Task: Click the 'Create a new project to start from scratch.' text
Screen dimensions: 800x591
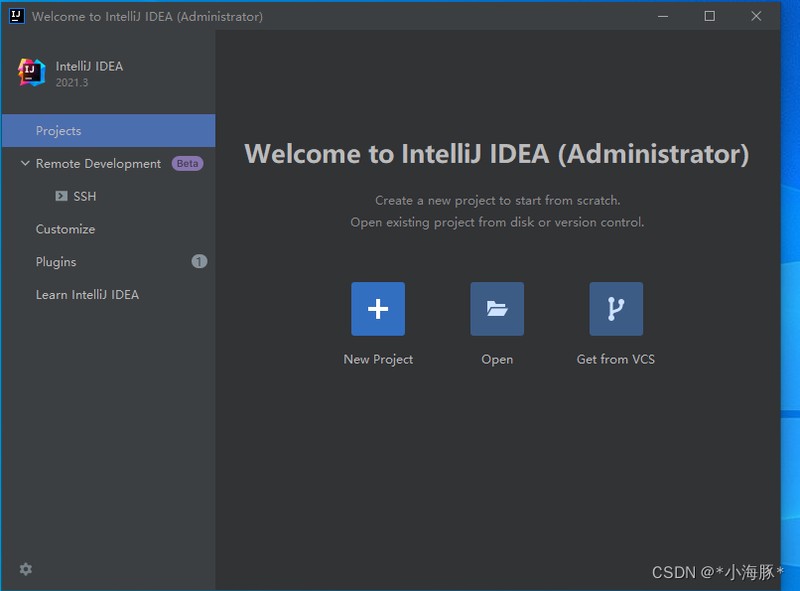Action: (x=497, y=201)
